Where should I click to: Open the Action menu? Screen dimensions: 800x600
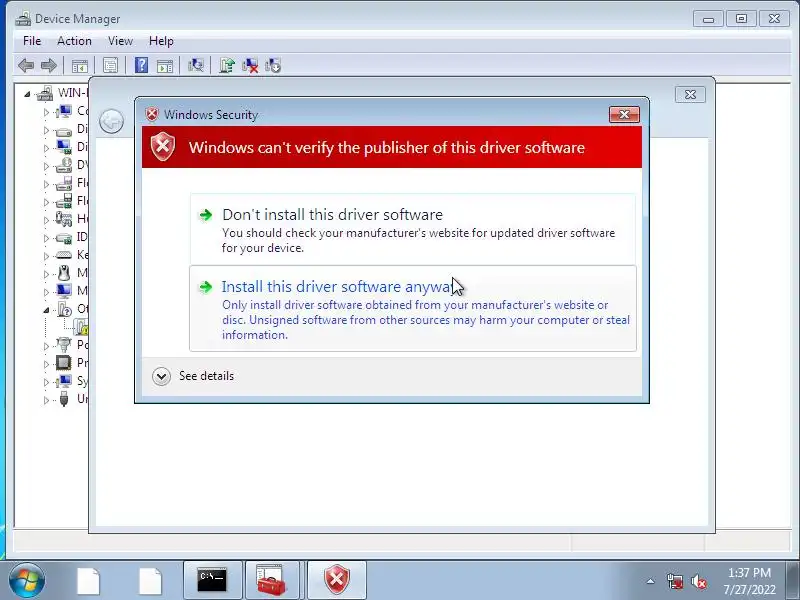(x=74, y=41)
